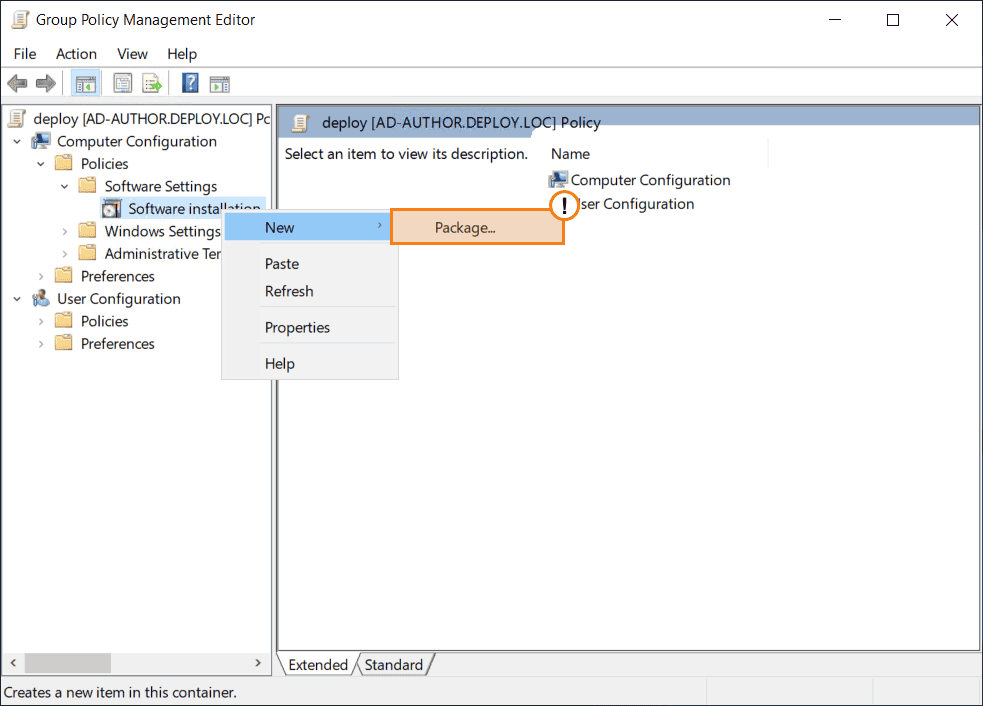The height and width of the screenshot is (706, 983).
Task: Click the Computer Configuration icon in the tree
Action: tap(41, 141)
